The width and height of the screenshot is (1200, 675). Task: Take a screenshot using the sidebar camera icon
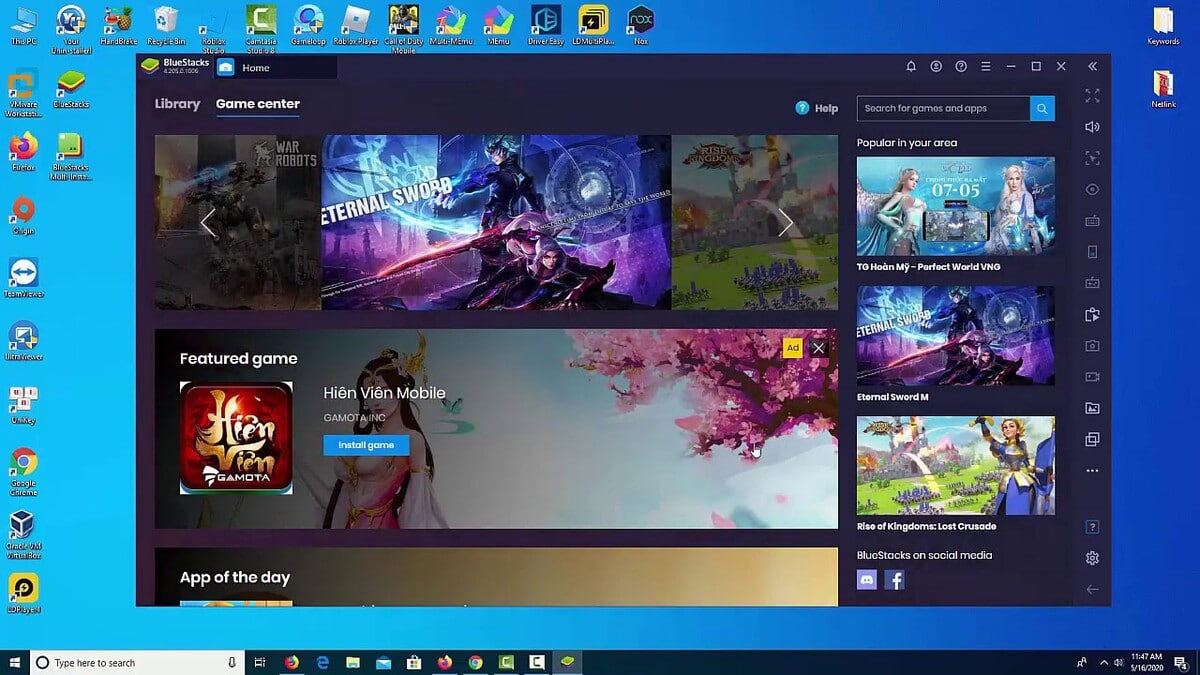tap(1092, 345)
